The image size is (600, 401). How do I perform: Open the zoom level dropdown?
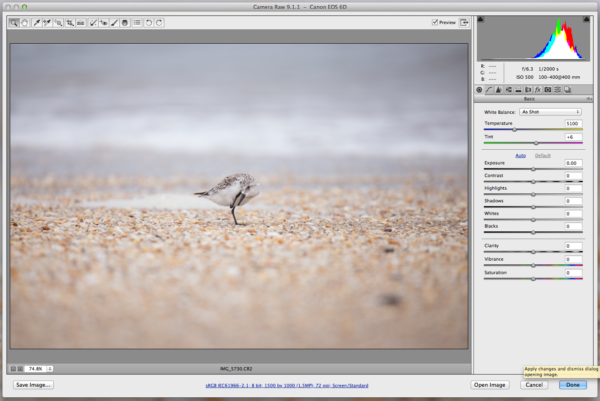pos(50,368)
